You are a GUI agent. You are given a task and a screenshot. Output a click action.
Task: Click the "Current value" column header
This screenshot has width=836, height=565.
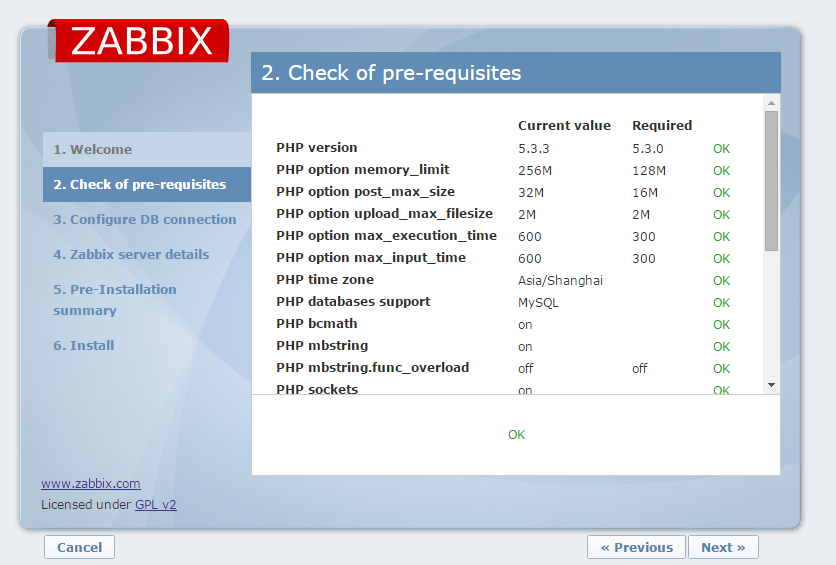[x=564, y=125]
